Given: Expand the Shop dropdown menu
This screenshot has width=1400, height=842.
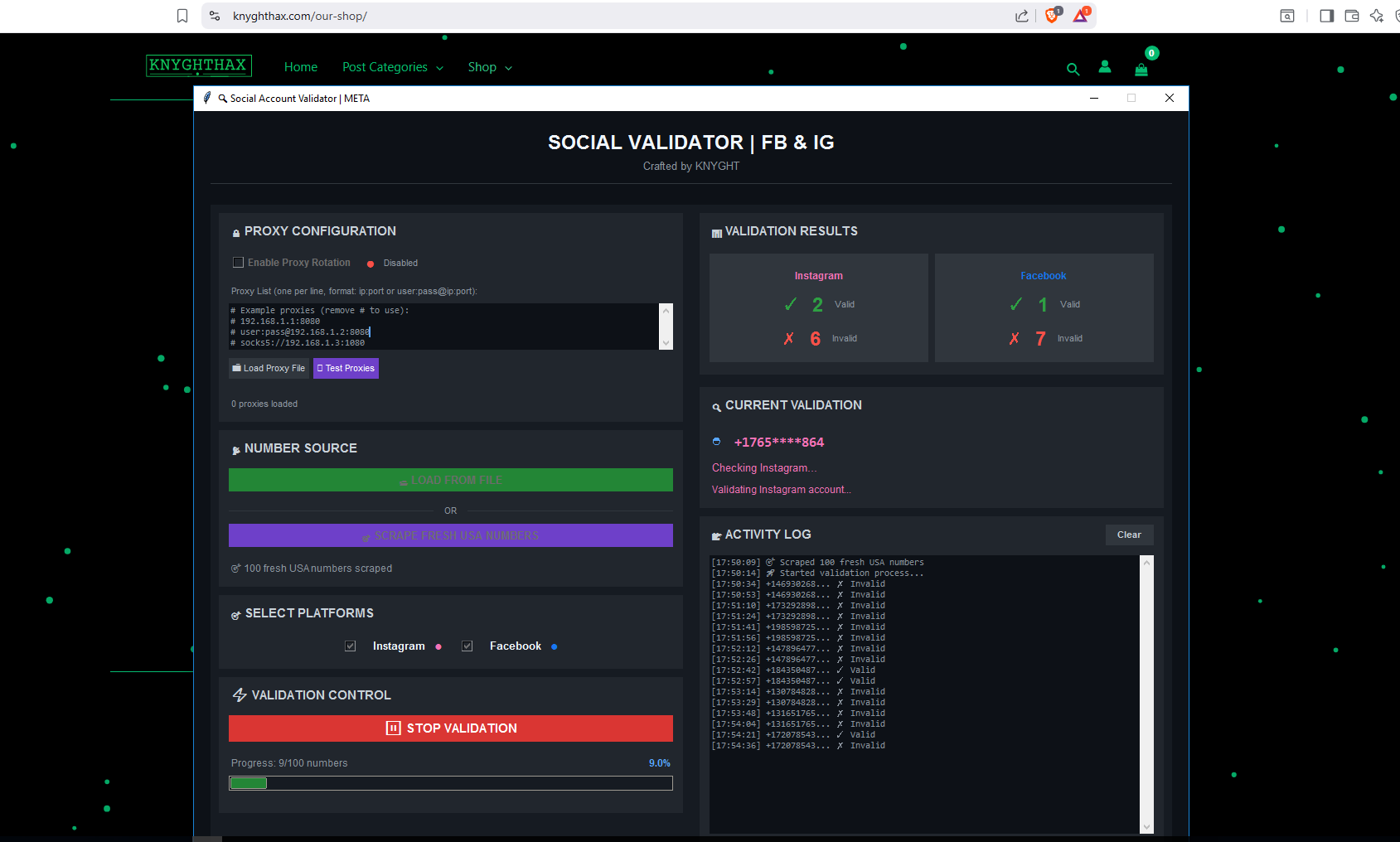Looking at the screenshot, I should pos(489,67).
